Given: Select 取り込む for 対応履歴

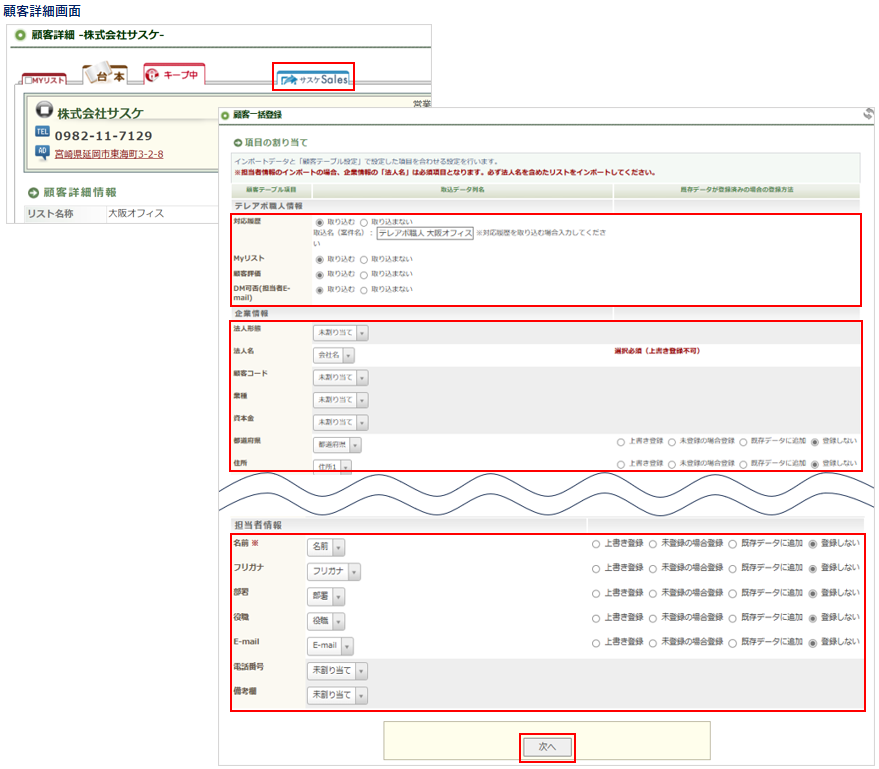Looking at the screenshot, I should coord(320,223).
